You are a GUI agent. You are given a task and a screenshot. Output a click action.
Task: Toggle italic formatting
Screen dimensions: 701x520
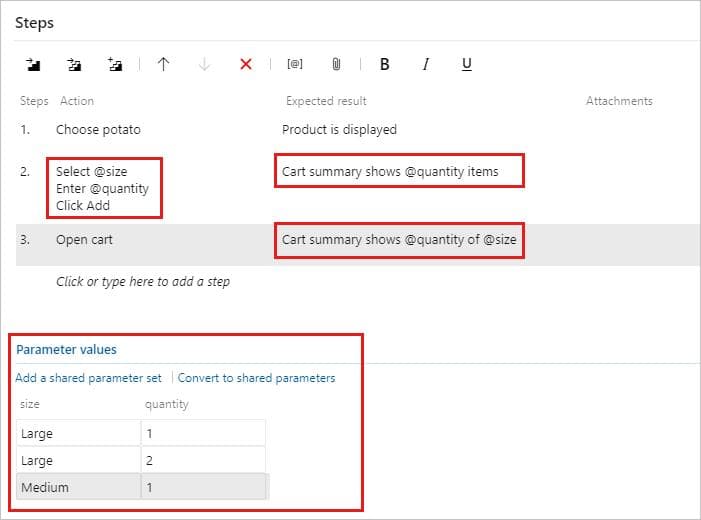tap(426, 64)
